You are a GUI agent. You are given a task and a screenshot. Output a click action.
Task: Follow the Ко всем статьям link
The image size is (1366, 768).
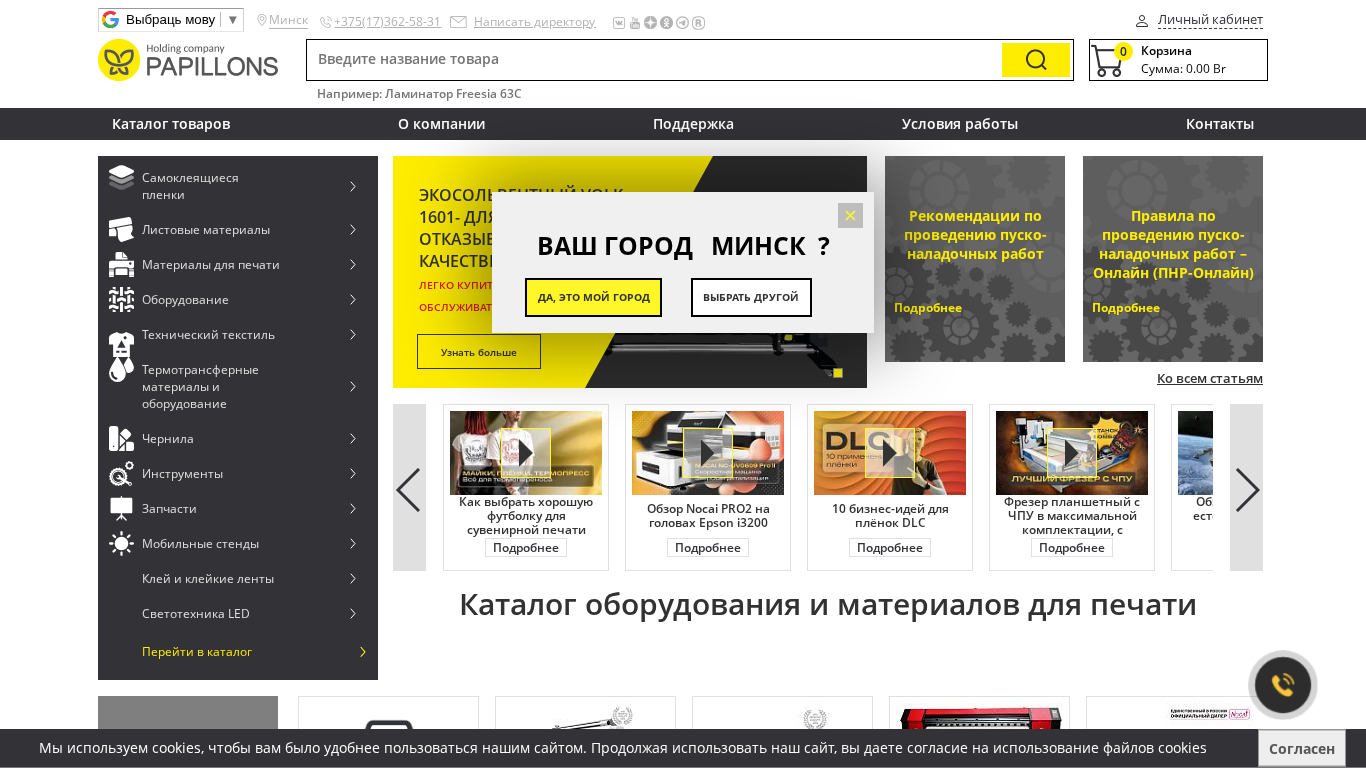pyautogui.click(x=1210, y=378)
